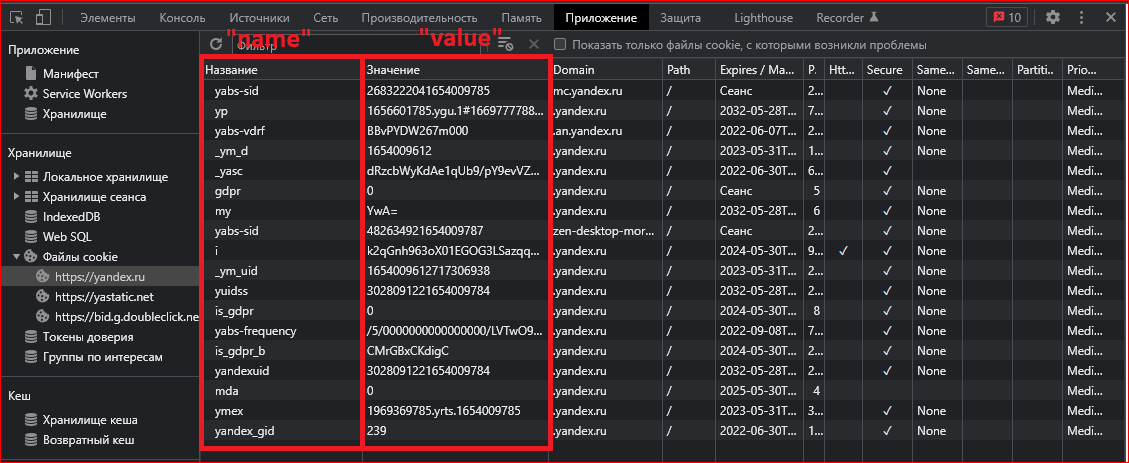Select the https://yastatic.net cookie source
Viewport: 1129px width, 463px height.
click(x=104, y=297)
